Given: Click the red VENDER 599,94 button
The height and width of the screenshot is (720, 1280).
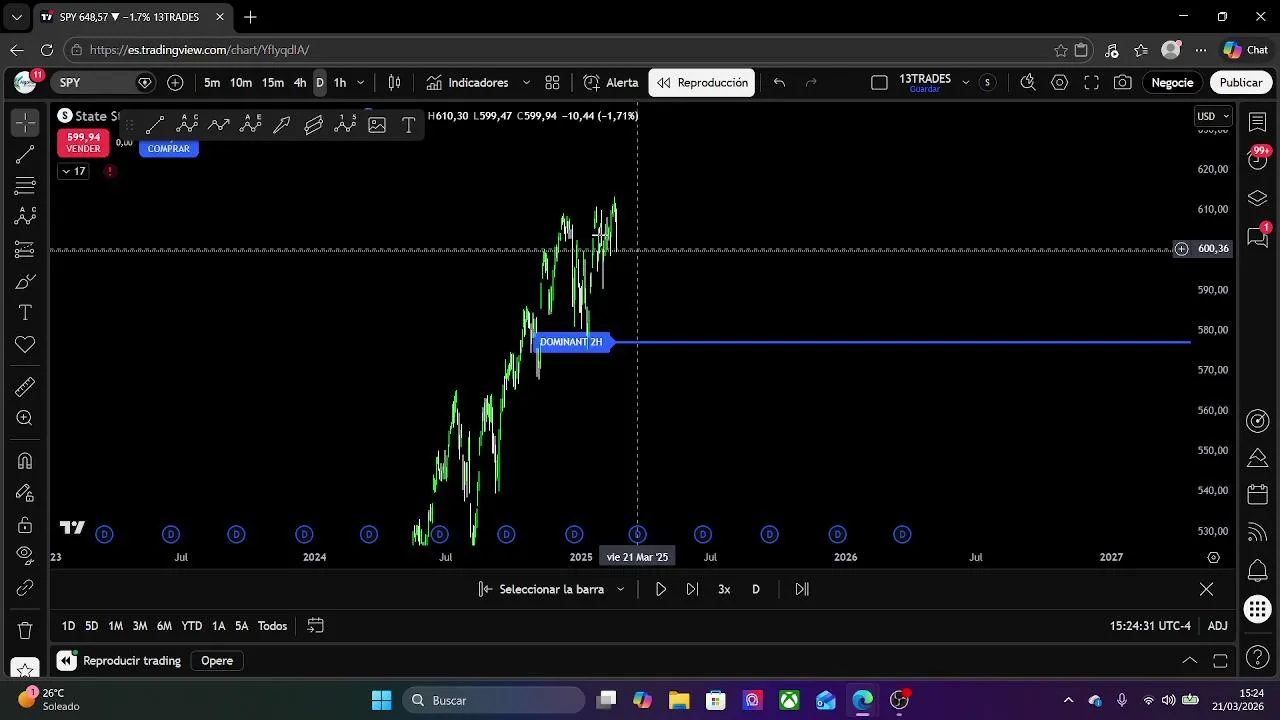Looking at the screenshot, I should tap(83, 142).
